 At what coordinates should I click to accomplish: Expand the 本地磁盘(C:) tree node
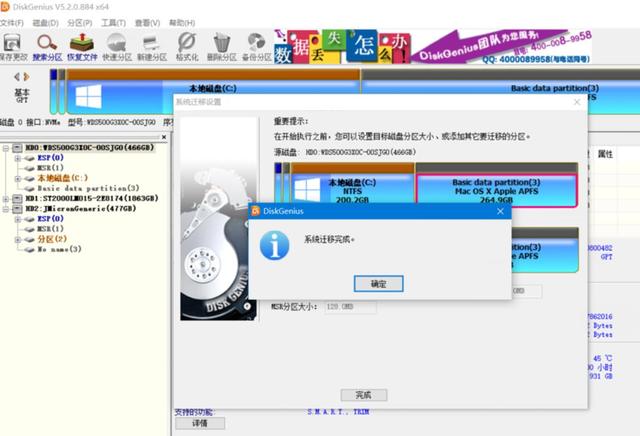tap(18, 178)
